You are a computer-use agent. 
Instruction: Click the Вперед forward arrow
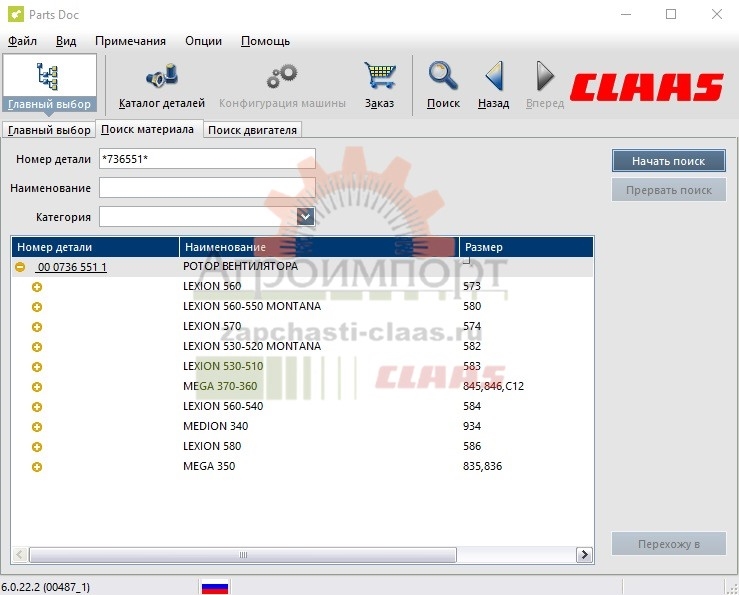click(545, 85)
